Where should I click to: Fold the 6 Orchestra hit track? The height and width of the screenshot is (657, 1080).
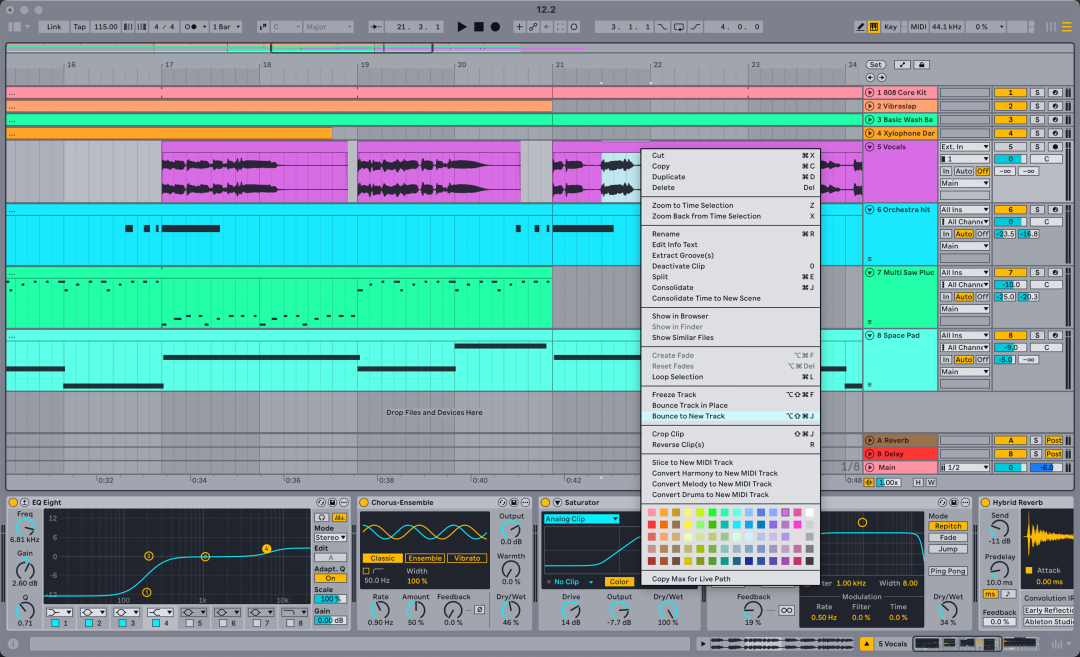(869, 209)
